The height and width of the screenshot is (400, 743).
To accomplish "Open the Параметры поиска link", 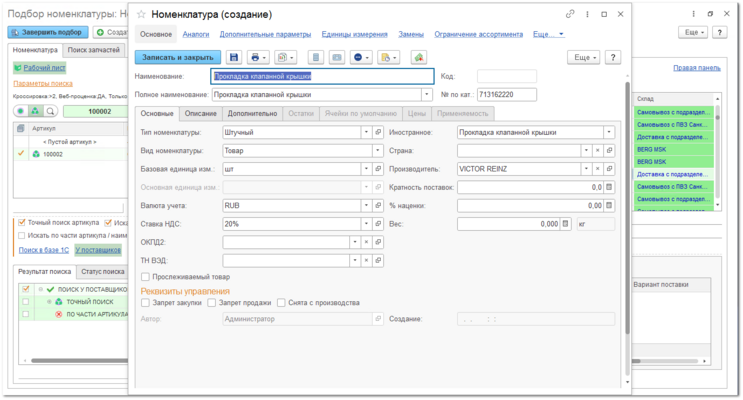I will pyautogui.click(x=43, y=83).
